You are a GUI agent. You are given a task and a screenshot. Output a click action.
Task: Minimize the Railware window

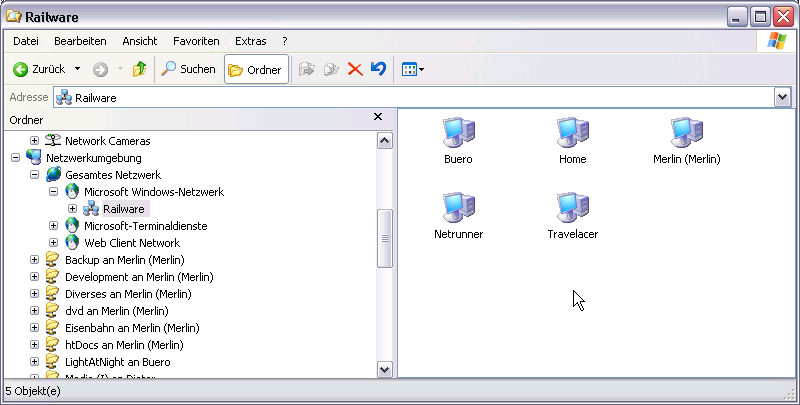(x=737, y=17)
